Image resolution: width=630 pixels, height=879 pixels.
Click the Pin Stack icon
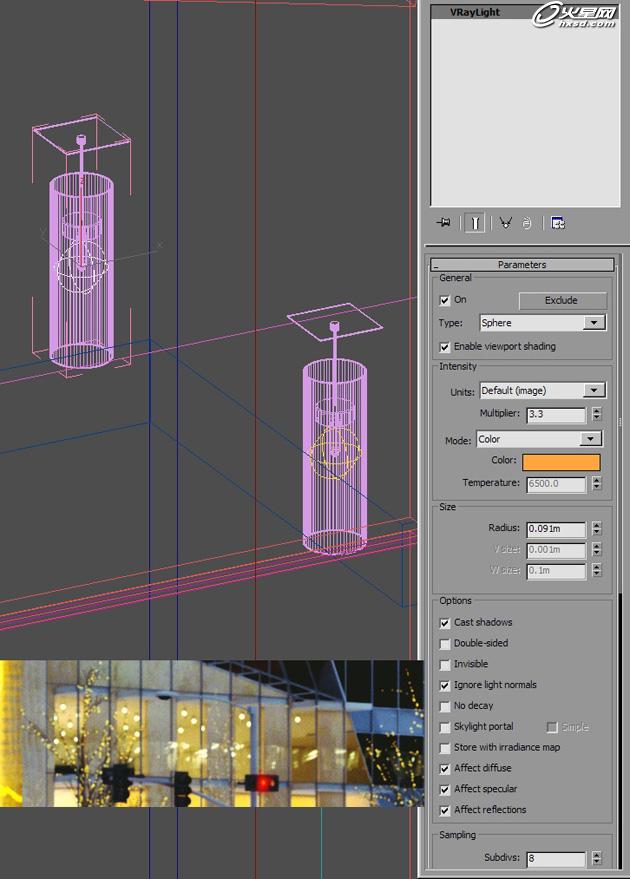coord(443,223)
